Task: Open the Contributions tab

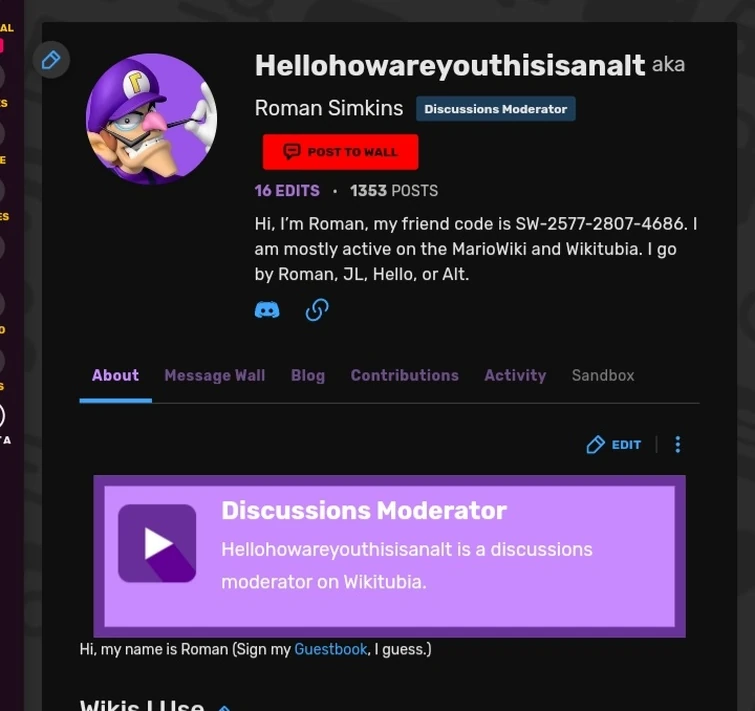Action: (404, 375)
